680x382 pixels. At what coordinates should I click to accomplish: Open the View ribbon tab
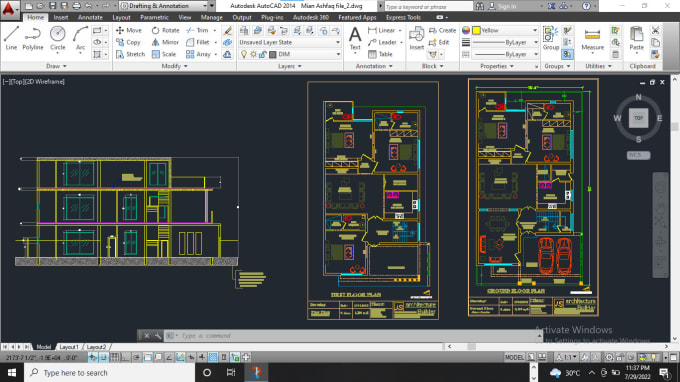[185, 17]
